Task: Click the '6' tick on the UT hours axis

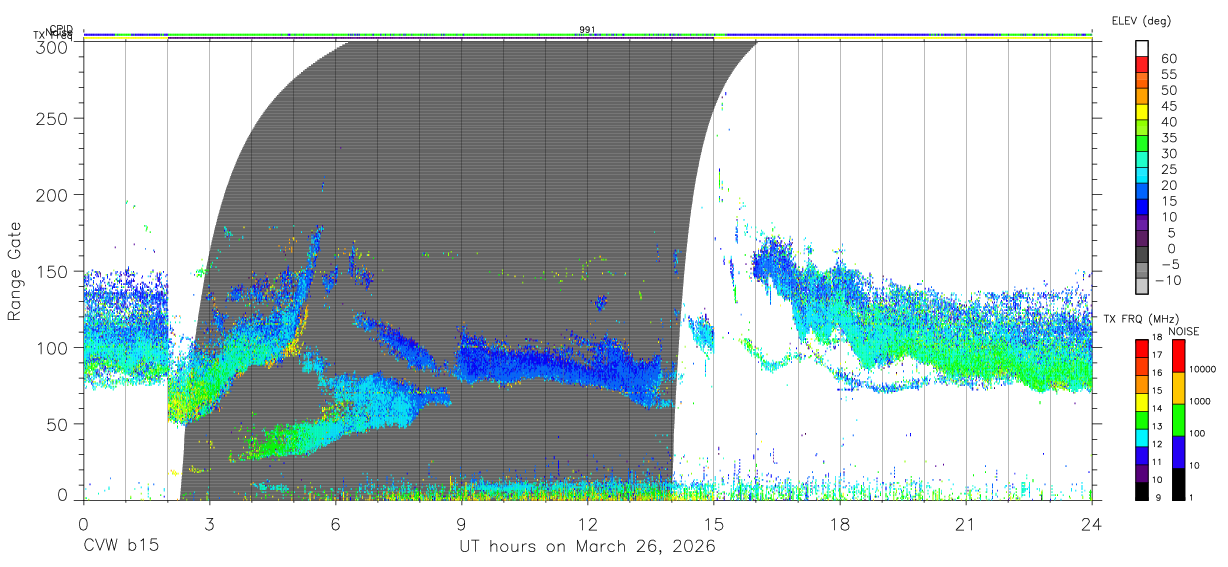Action: 335,524
